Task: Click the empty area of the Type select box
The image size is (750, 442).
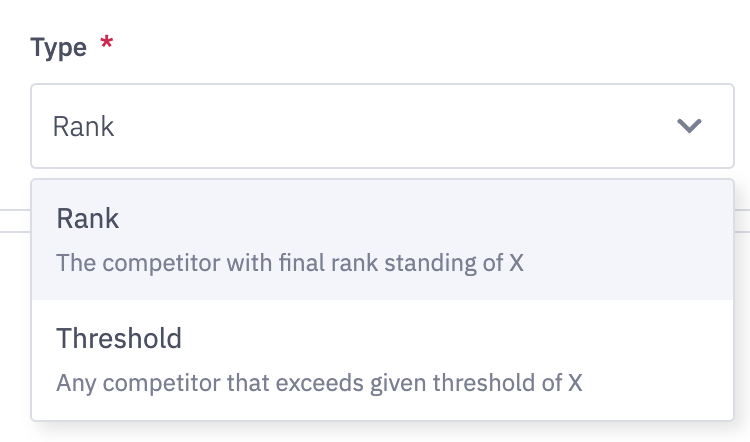Action: [400, 126]
